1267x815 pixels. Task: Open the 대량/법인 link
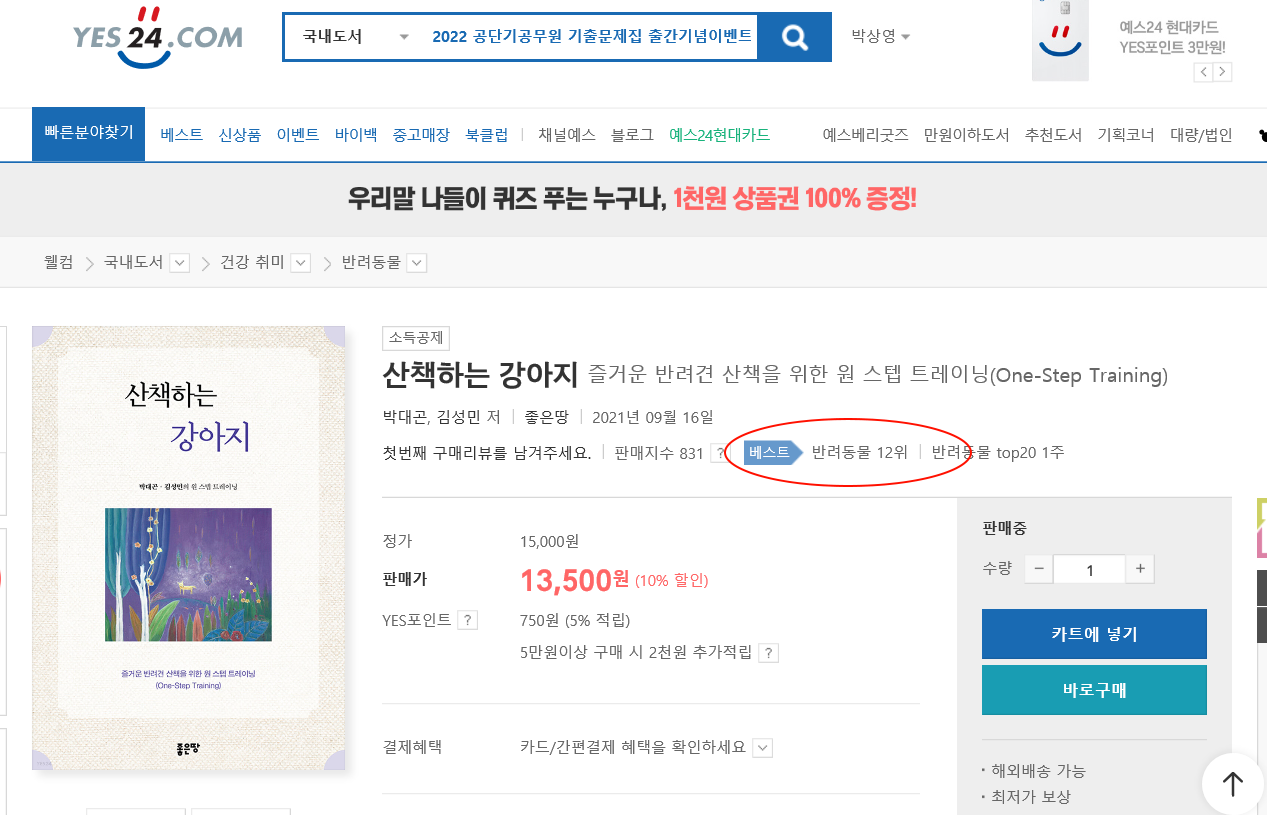(1201, 135)
